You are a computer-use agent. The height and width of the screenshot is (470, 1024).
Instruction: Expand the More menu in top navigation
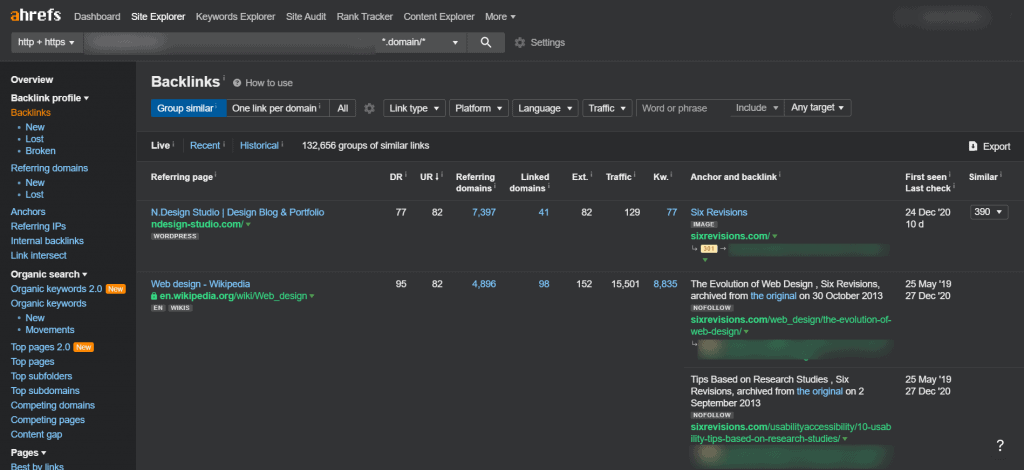click(500, 16)
